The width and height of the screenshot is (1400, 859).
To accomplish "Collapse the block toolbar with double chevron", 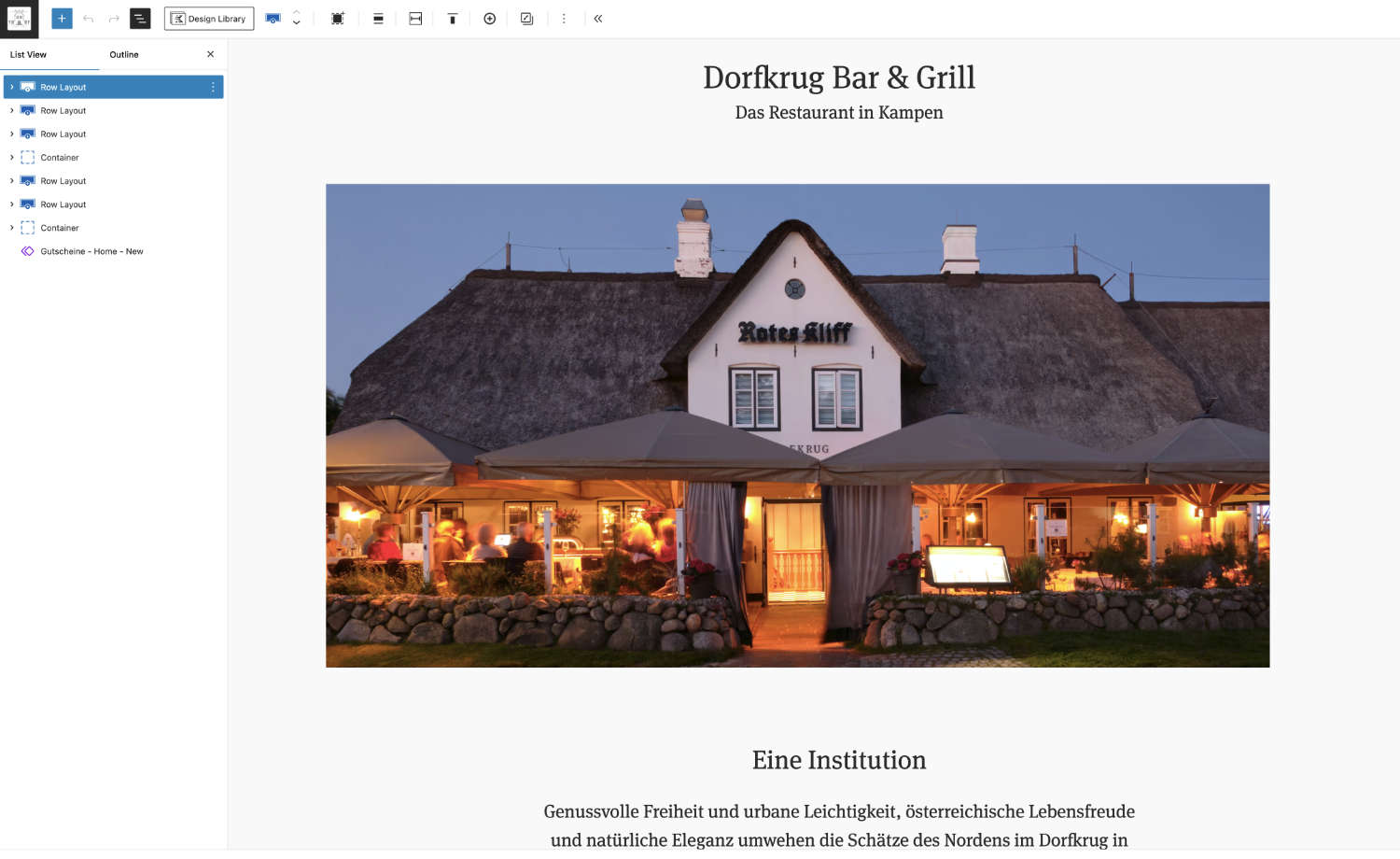I will [598, 19].
